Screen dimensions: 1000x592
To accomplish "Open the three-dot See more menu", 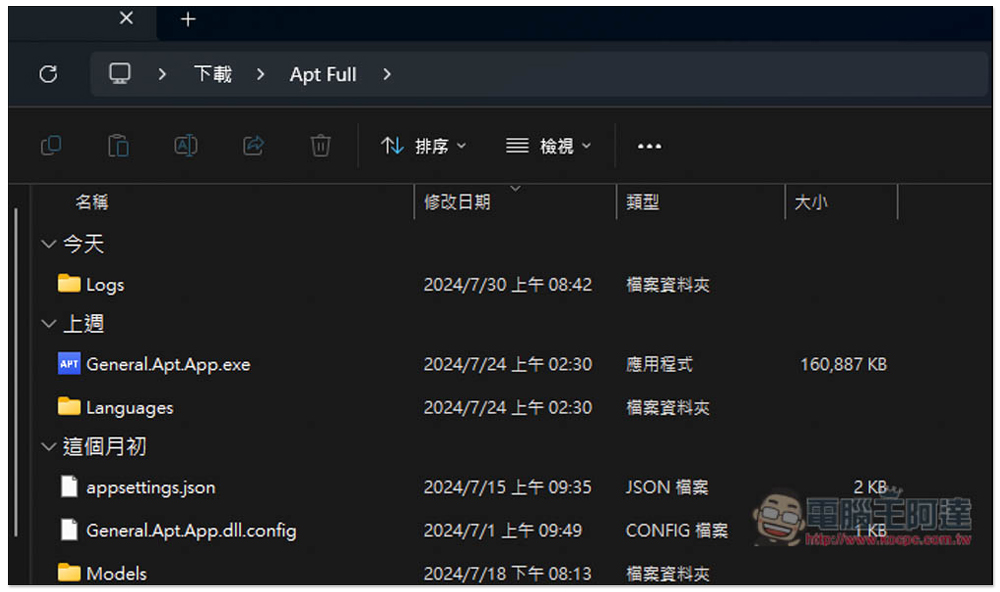I will pyautogui.click(x=649, y=146).
